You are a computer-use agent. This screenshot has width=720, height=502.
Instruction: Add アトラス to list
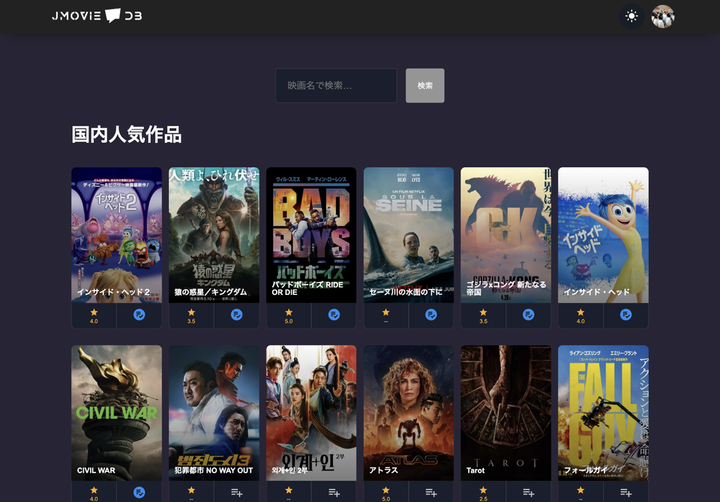[431, 492]
